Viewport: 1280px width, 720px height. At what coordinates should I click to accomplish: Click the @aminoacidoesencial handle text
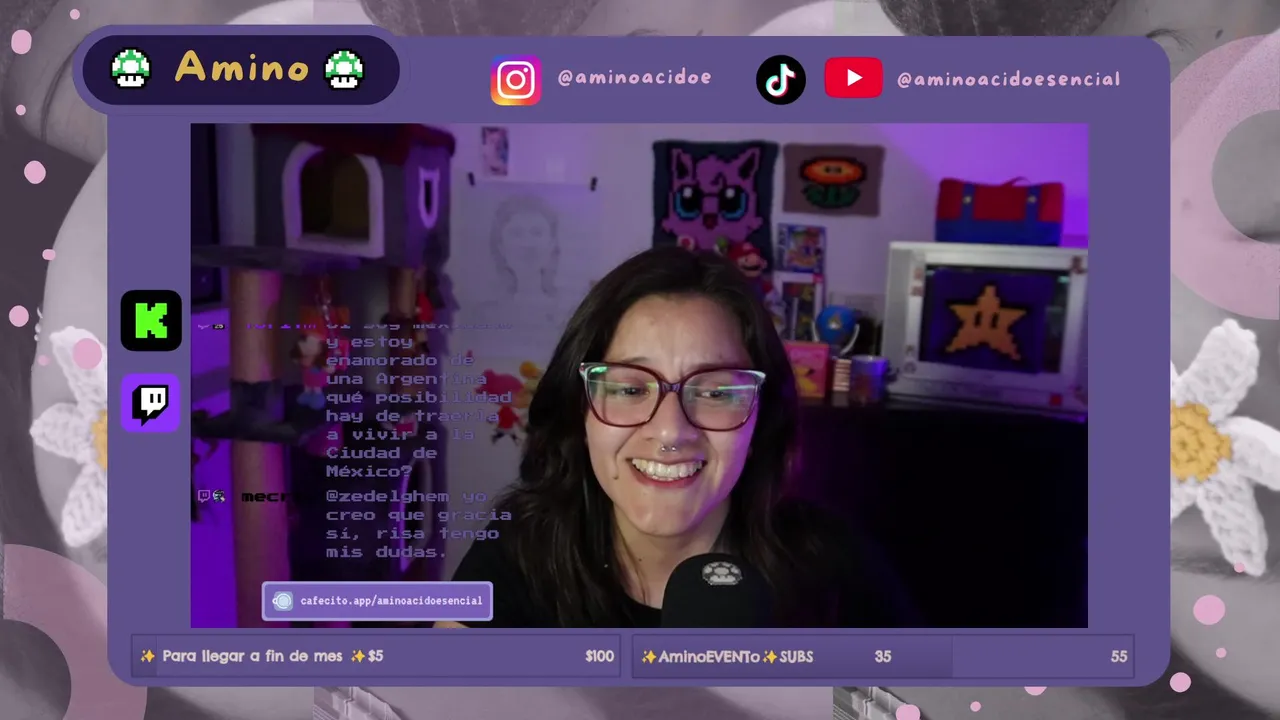pyautogui.click(x=1008, y=79)
